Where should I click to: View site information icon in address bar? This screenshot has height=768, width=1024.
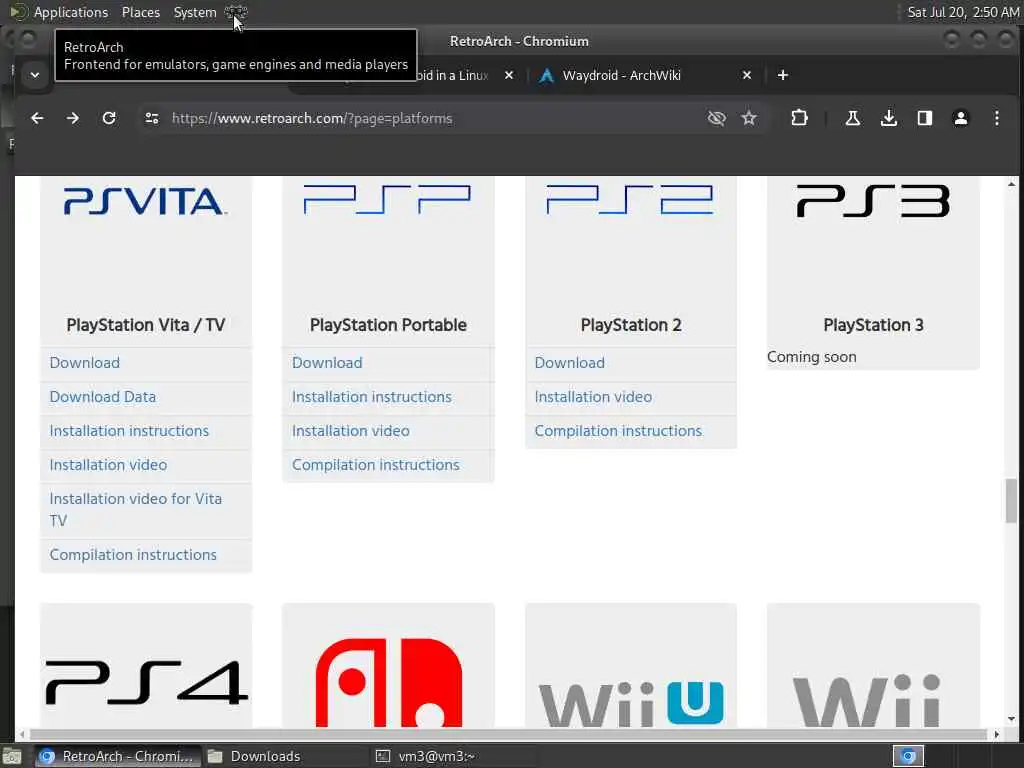point(152,118)
